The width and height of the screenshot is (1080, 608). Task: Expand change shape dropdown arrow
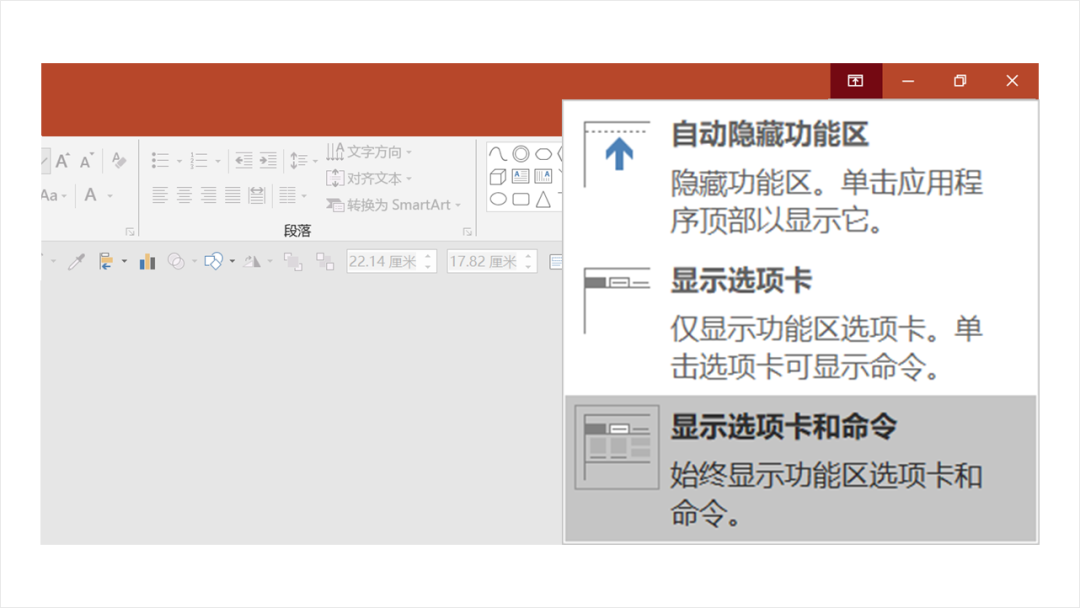(x=232, y=262)
